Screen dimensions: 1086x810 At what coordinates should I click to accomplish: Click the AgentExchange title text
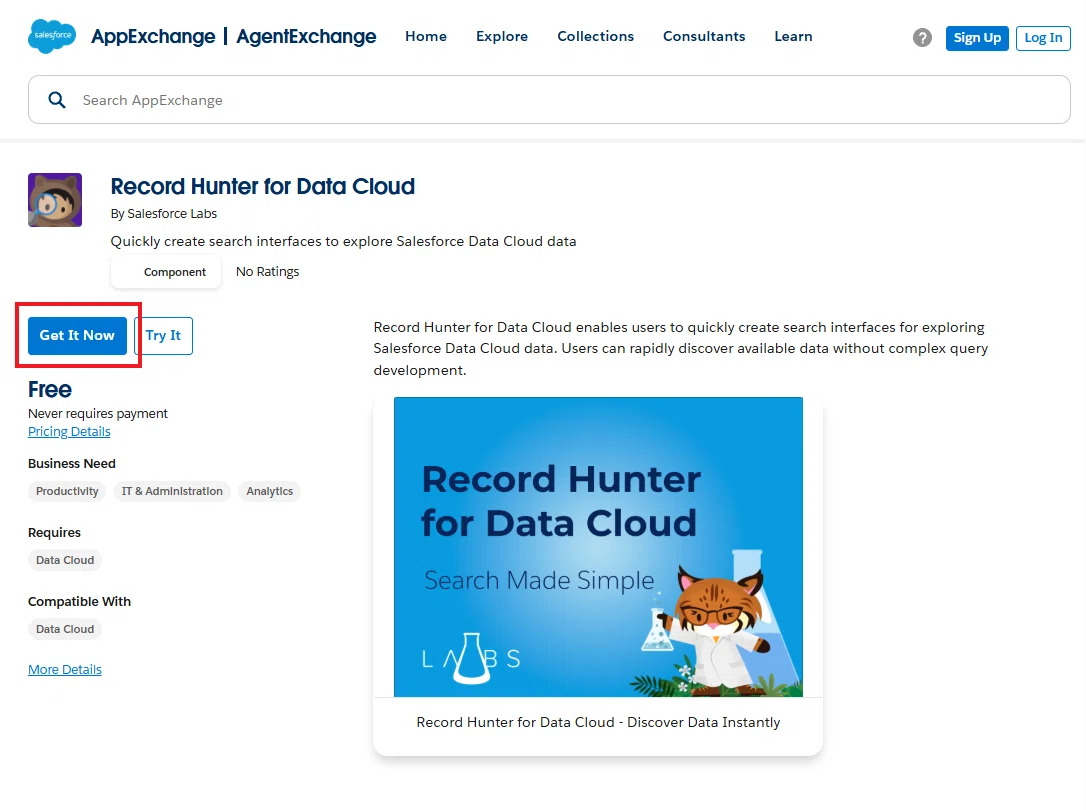point(306,36)
